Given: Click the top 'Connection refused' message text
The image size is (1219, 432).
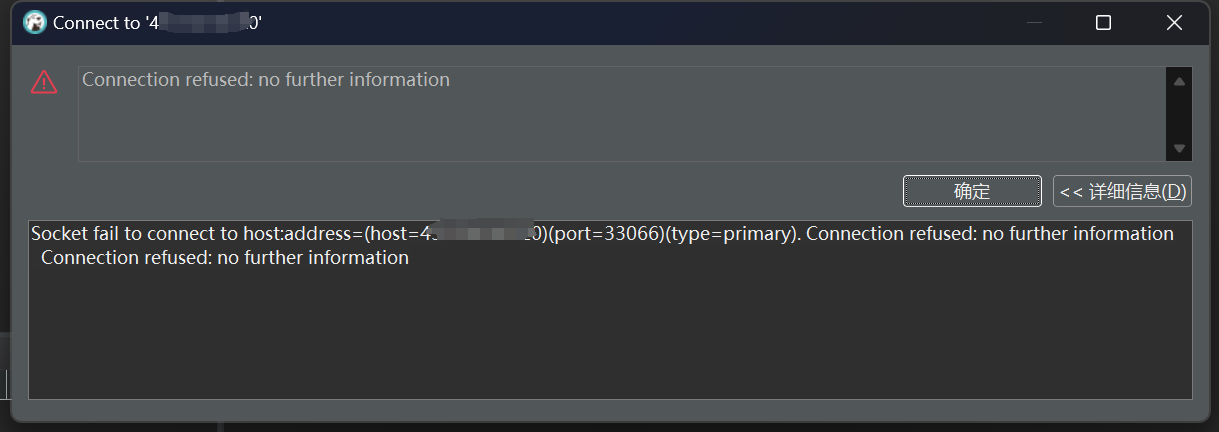Looking at the screenshot, I should click(x=266, y=80).
